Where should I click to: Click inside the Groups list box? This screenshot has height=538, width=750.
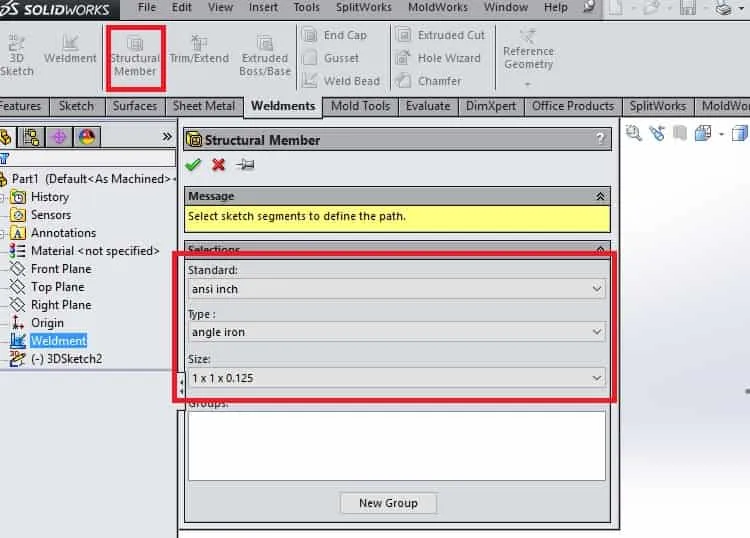397,446
